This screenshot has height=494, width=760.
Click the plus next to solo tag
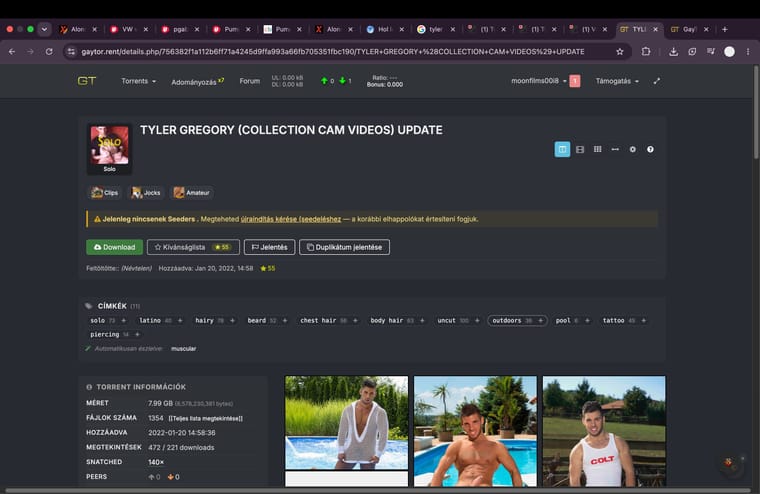(x=124, y=320)
